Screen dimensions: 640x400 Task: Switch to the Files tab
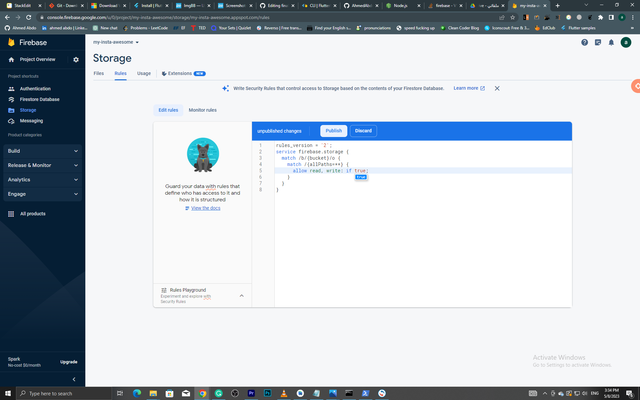[x=99, y=73]
